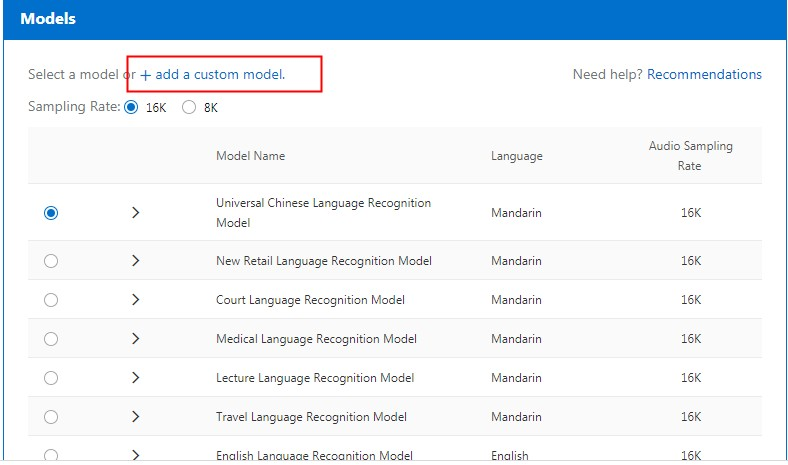The width and height of the screenshot is (788, 465).
Task: Open the Recommendations help link
Action: (704, 74)
